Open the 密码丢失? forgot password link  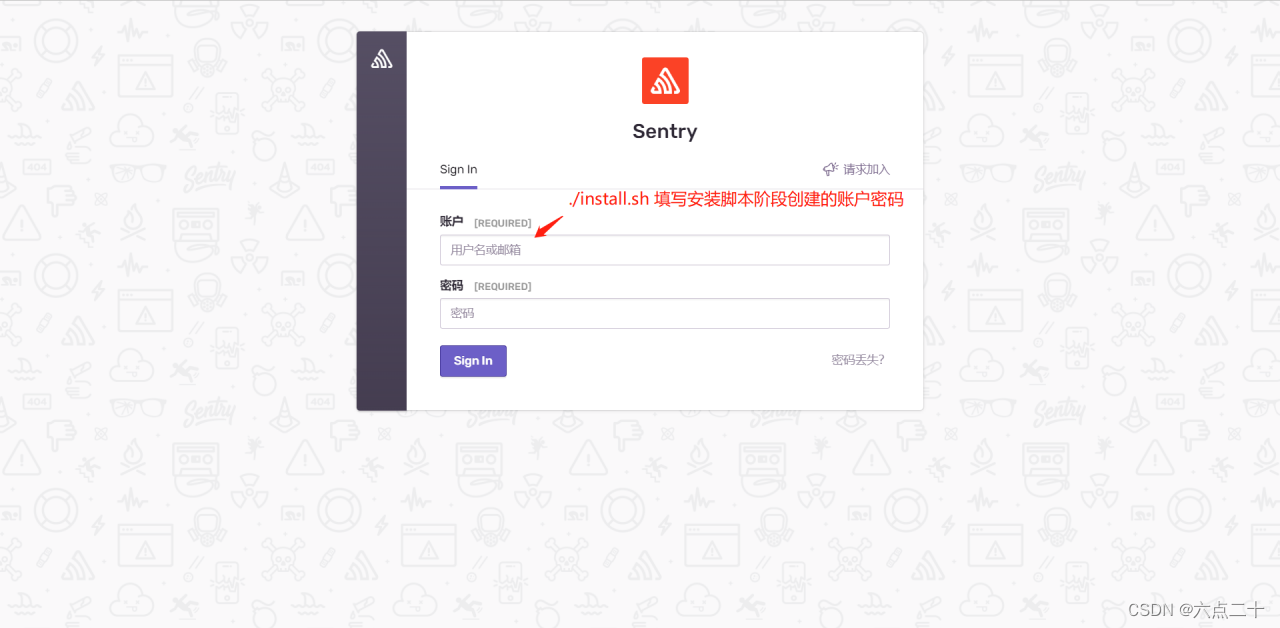coord(858,360)
